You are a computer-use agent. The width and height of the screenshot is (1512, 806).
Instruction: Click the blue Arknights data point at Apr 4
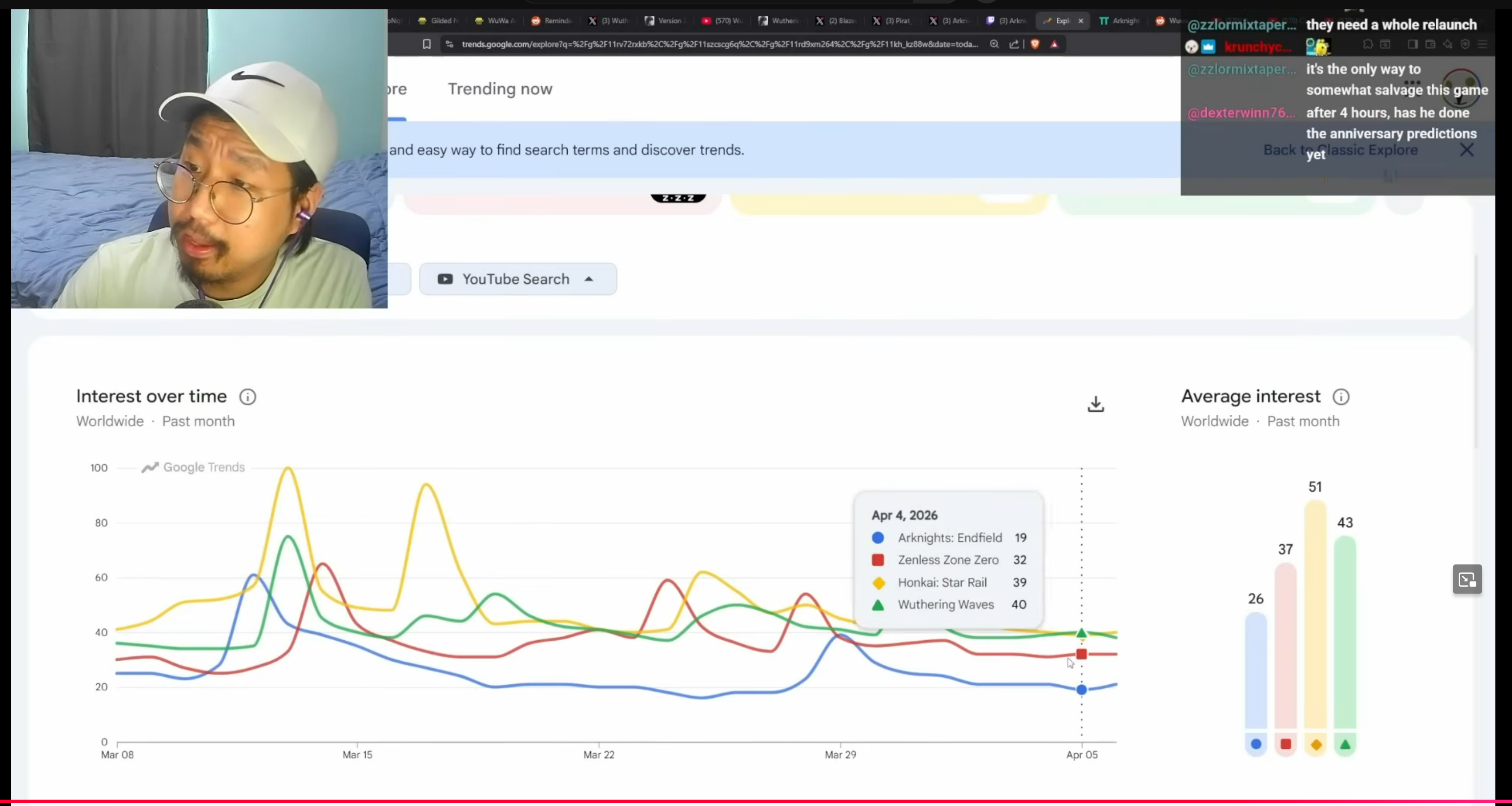point(1082,690)
